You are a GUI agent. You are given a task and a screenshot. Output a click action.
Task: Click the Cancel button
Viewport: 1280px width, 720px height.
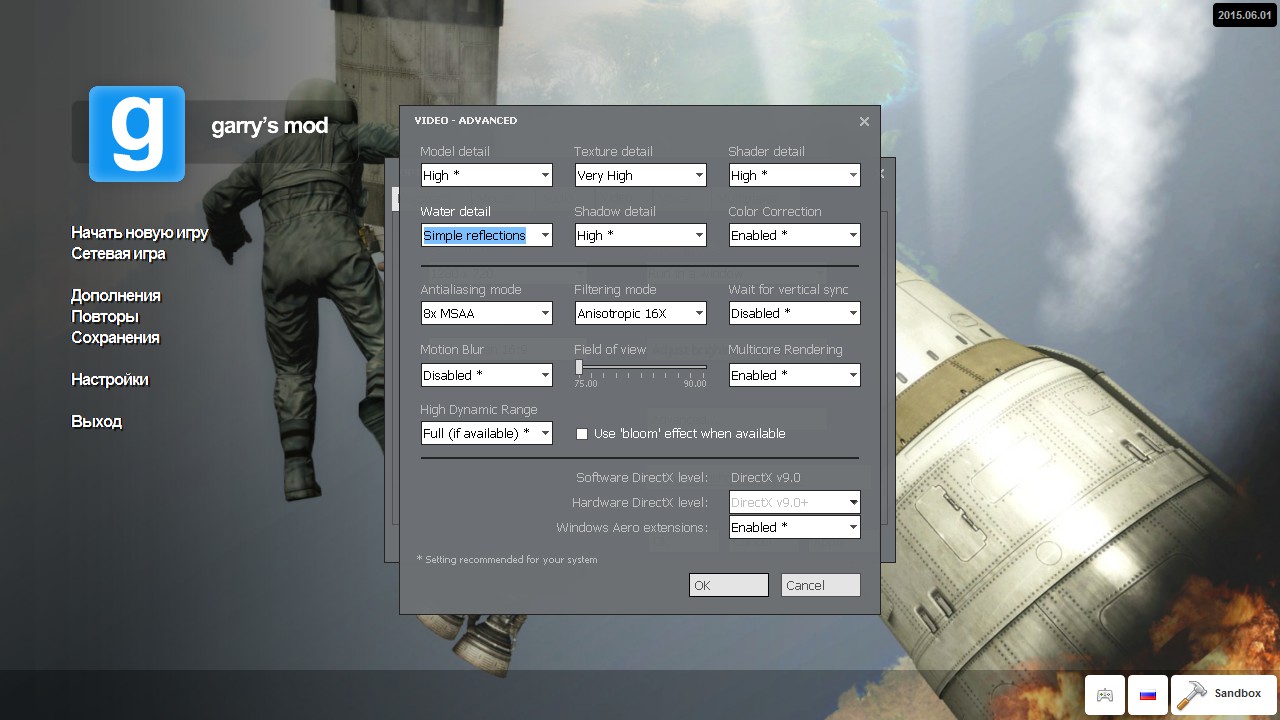pos(820,585)
